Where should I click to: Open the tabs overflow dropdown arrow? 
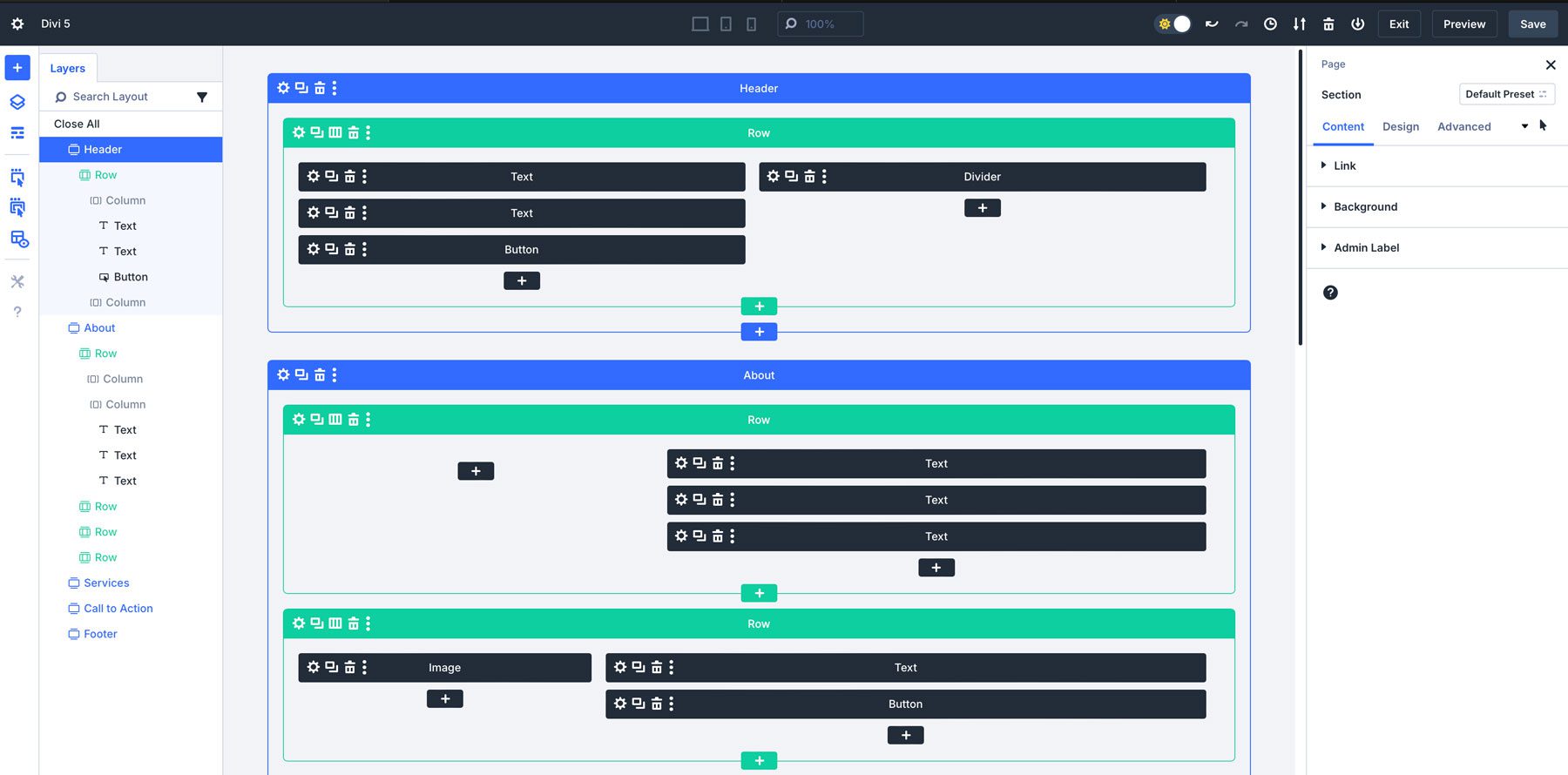tap(1524, 127)
